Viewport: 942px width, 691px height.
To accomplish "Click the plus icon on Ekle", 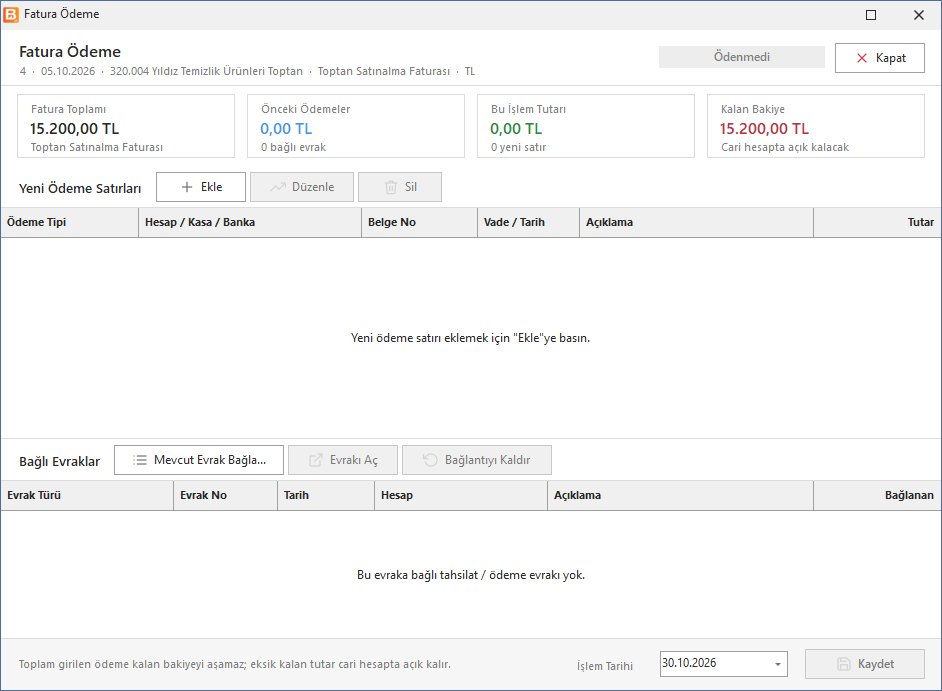I will pos(187,187).
